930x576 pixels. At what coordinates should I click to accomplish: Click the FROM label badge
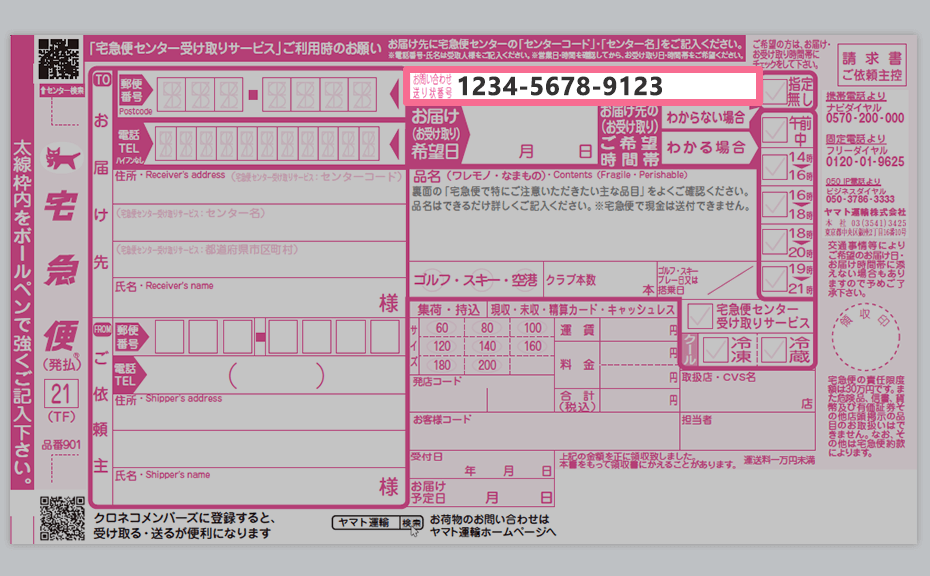coord(101,327)
